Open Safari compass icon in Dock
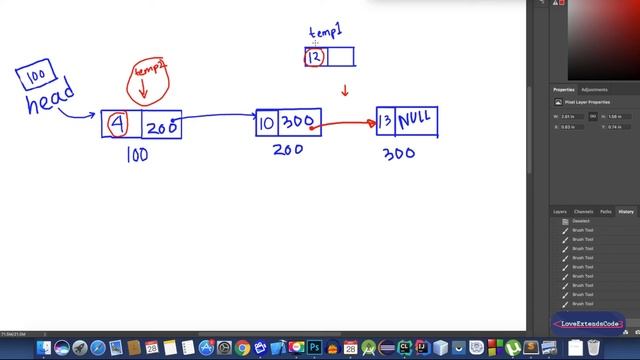The image size is (640, 360). point(98,348)
